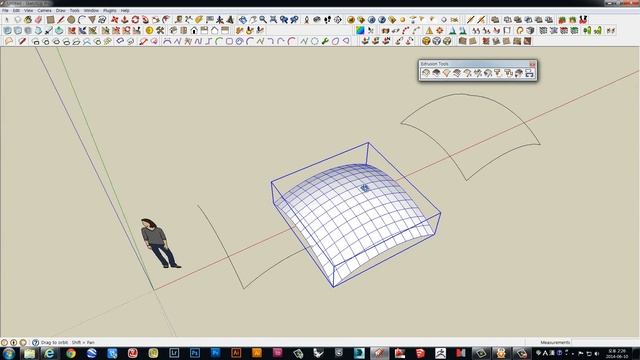Open the Tools menu
The height and width of the screenshot is (360, 640).
[x=75, y=11]
